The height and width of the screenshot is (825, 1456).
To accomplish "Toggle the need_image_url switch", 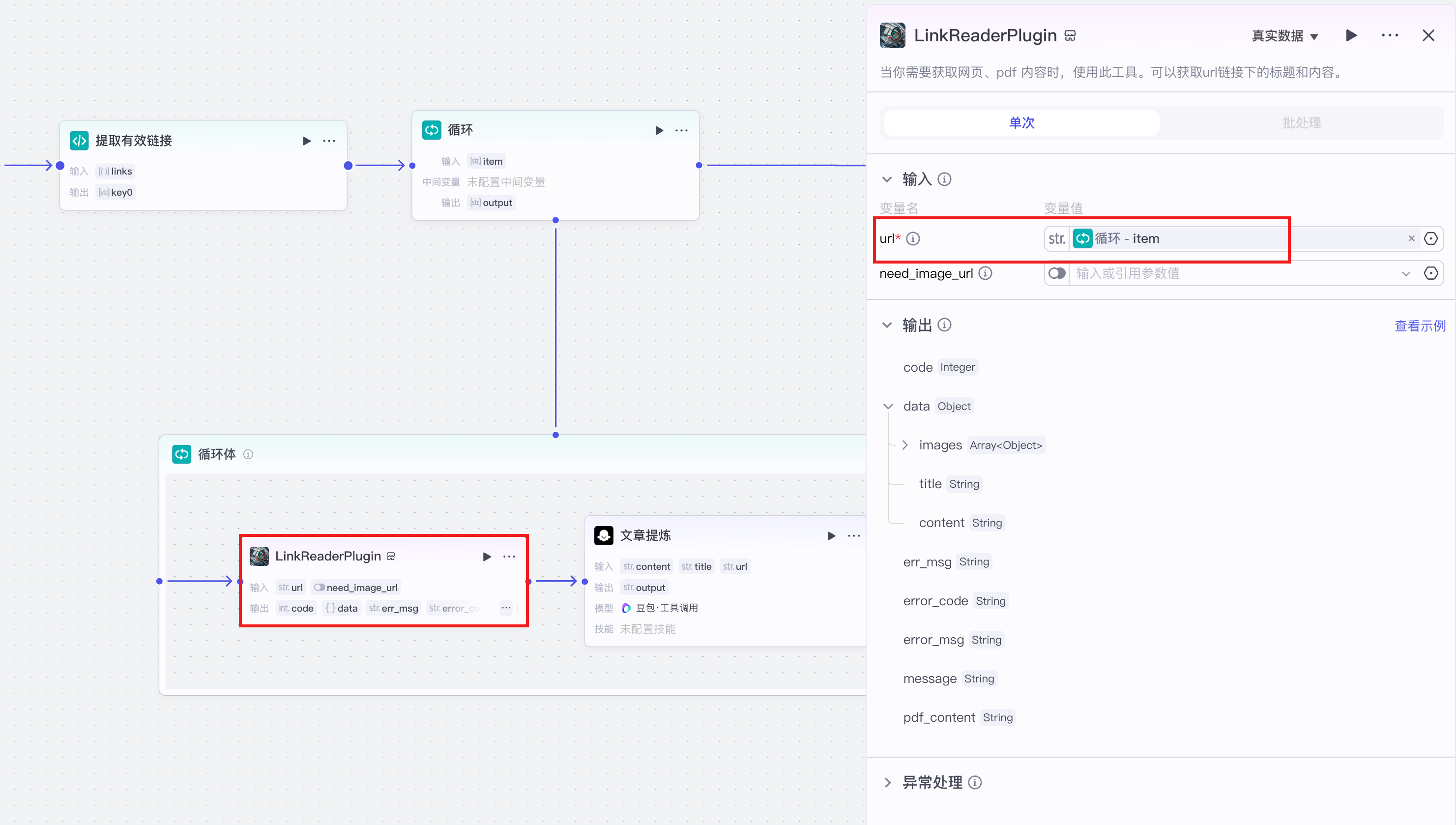I will click(1056, 274).
